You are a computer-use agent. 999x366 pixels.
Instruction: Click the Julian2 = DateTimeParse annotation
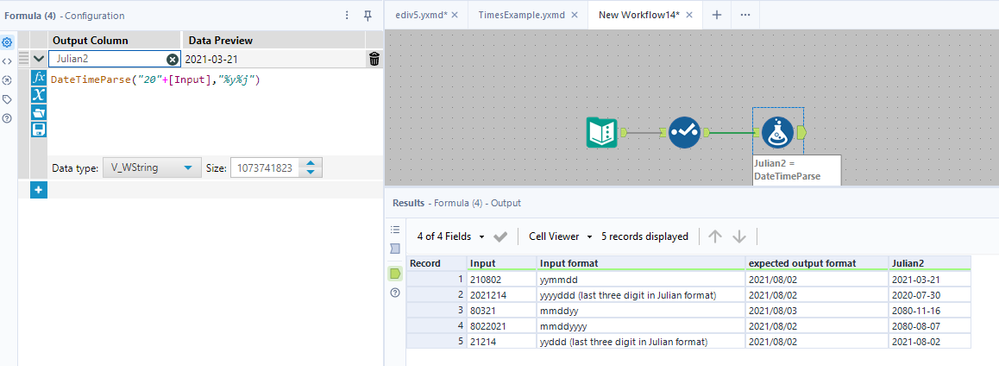click(796, 170)
